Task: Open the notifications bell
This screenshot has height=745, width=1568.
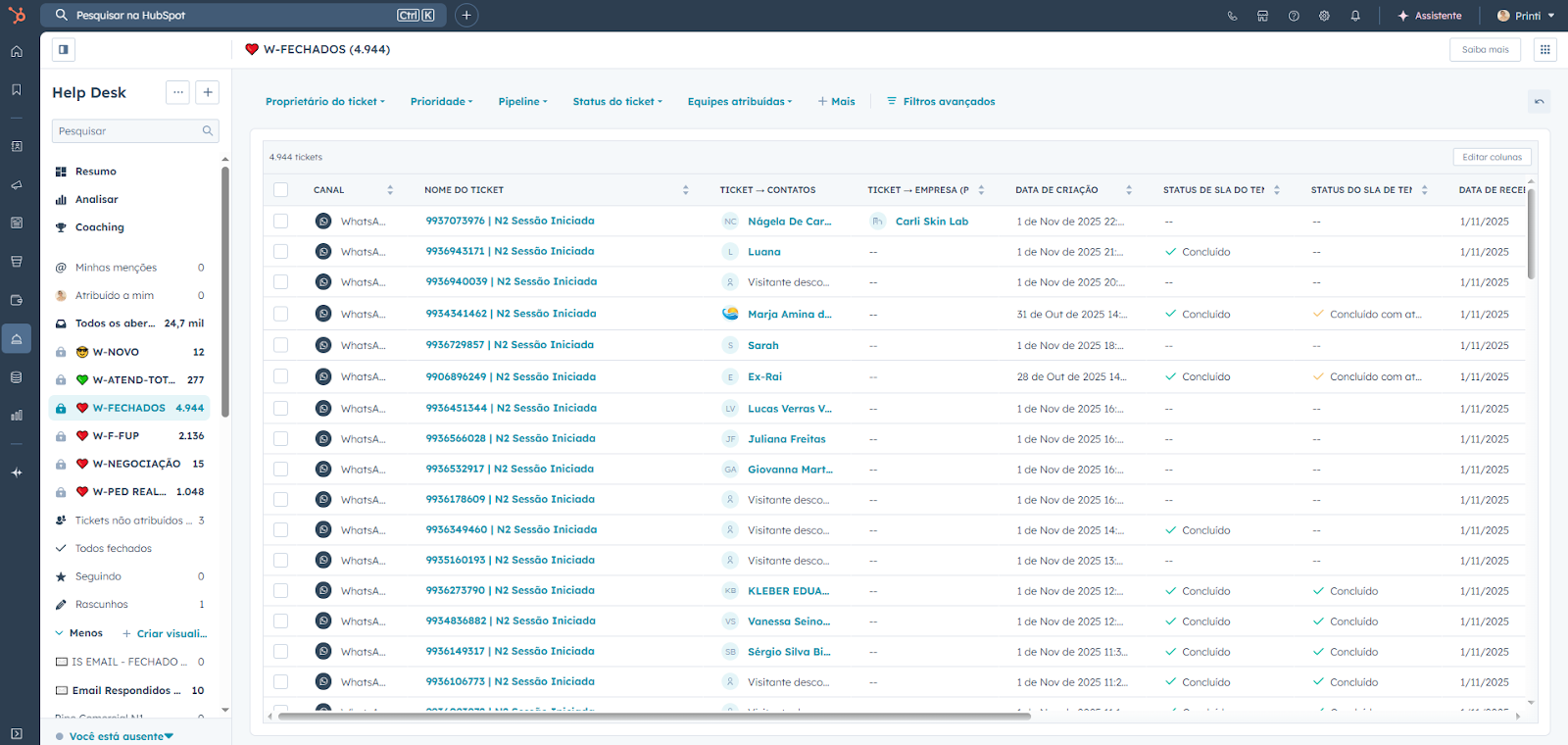Action: coord(1355,16)
